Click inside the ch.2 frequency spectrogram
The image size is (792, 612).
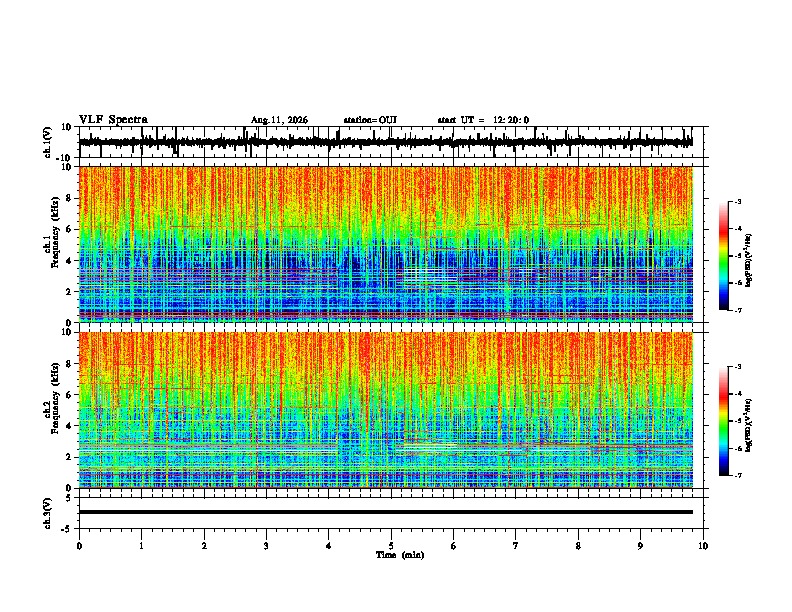click(386, 410)
